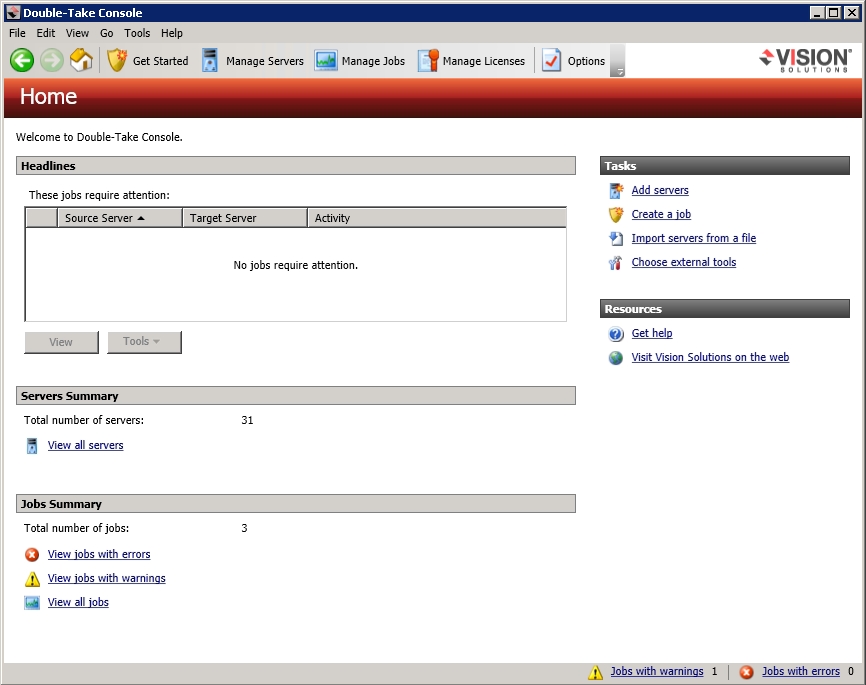Click the status bar warning triangle icon
Image resolution: width=866 pixels, height=685 pixels.
click(595, 672)
